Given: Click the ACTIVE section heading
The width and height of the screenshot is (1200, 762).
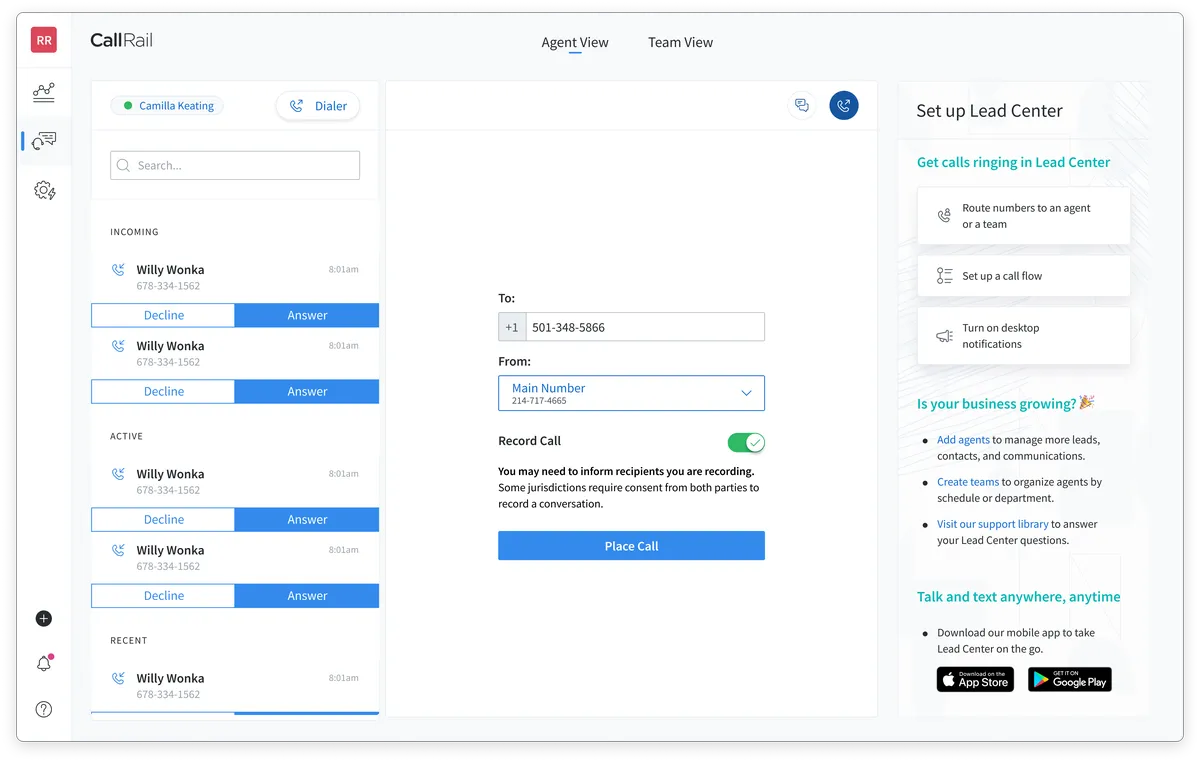Looking at the screenshot, I should tap(126, 436).
